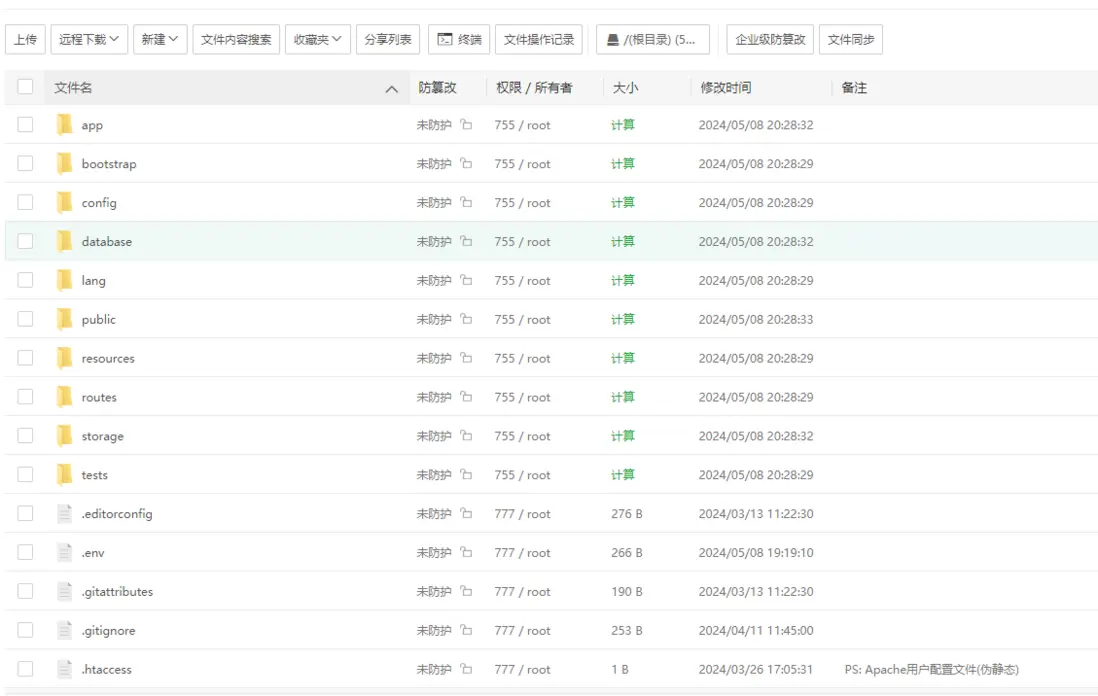
Task: Click the 上传 button
Action: (x=25, y=40)
